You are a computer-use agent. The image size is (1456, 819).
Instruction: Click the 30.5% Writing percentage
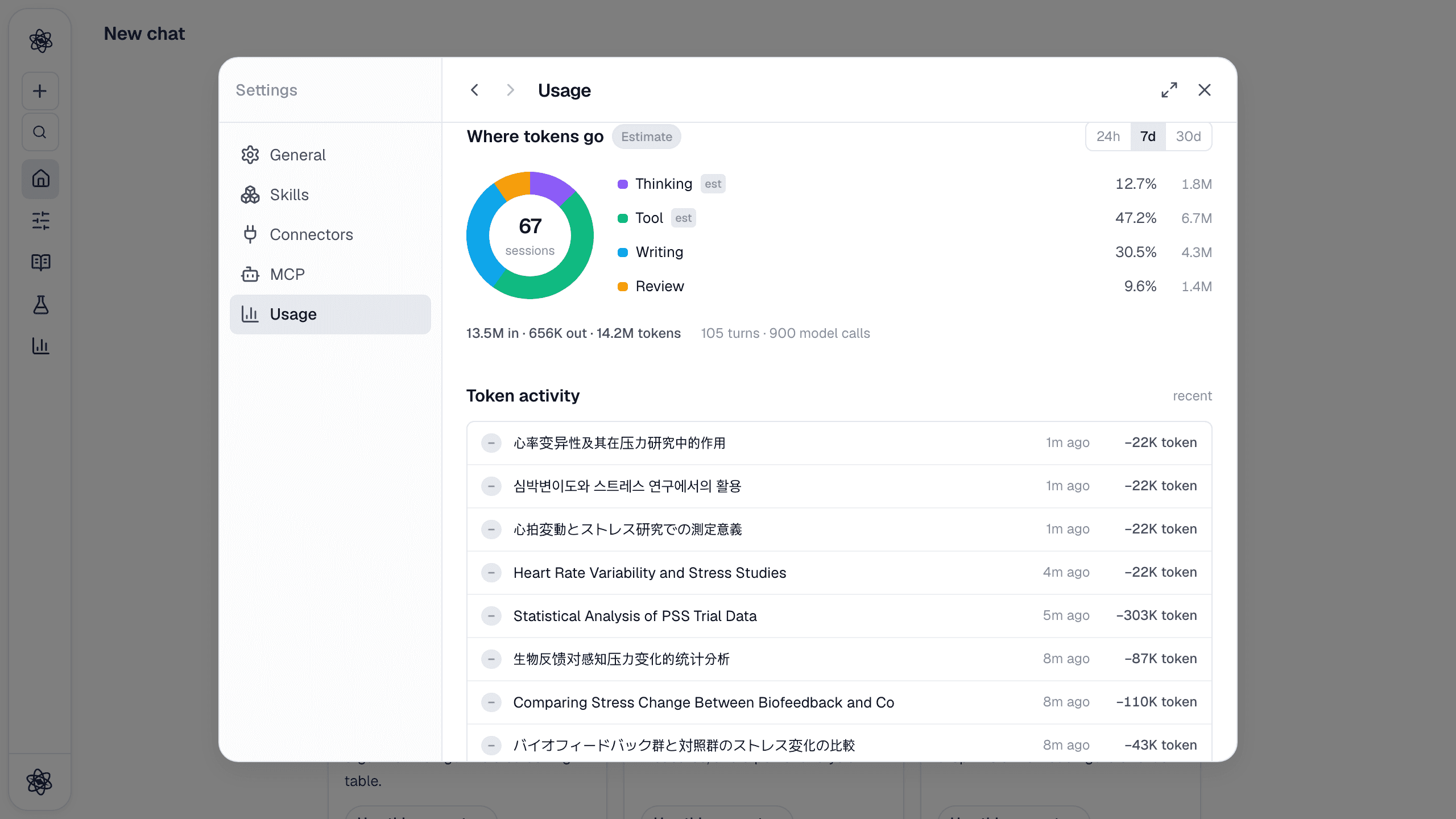[x=1136, y=252]
